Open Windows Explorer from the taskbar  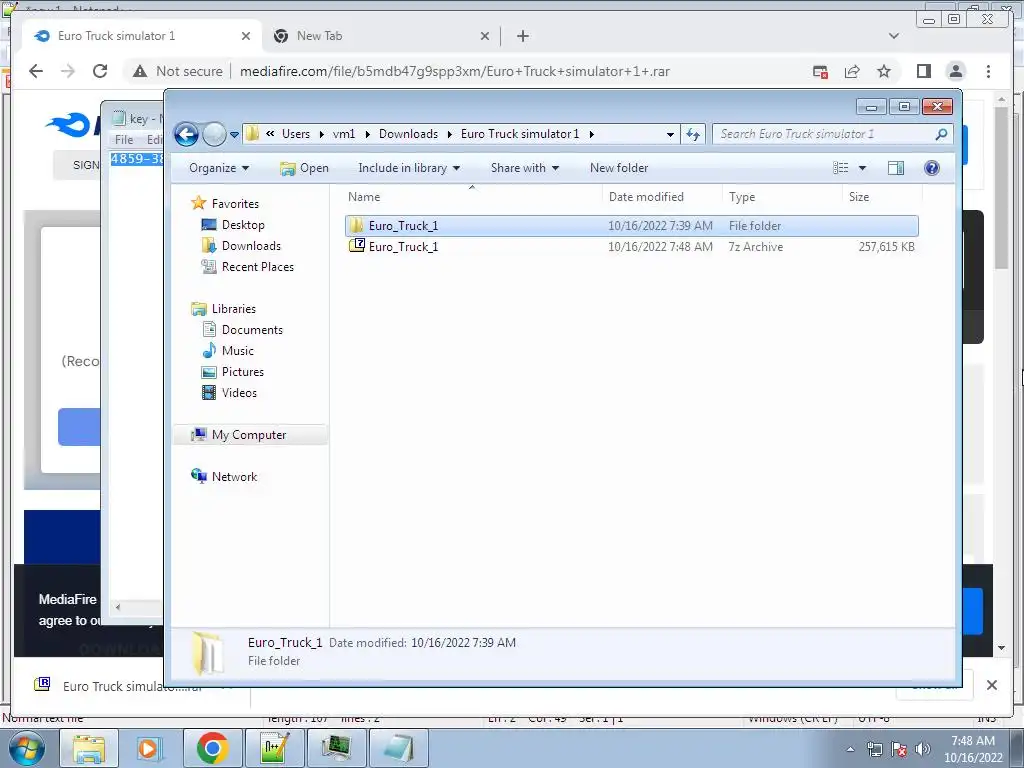point(89,748)
